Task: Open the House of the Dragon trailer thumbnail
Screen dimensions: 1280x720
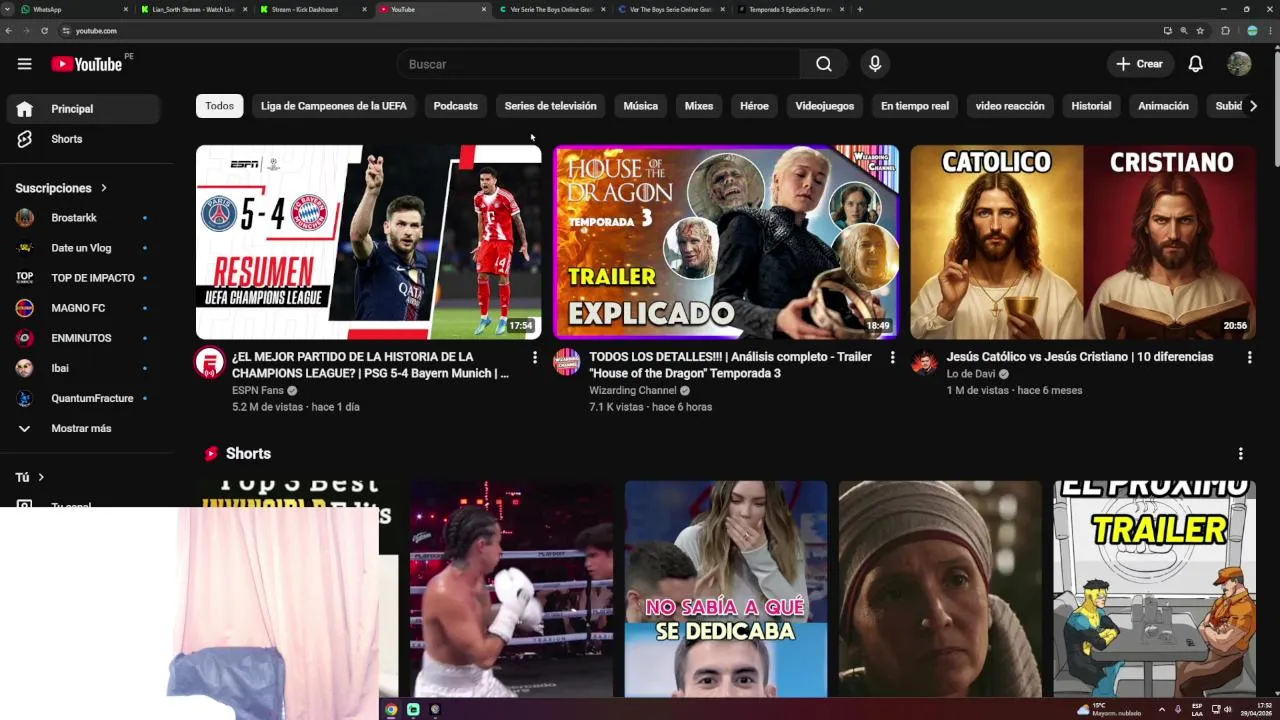Action: coord(726,242)
